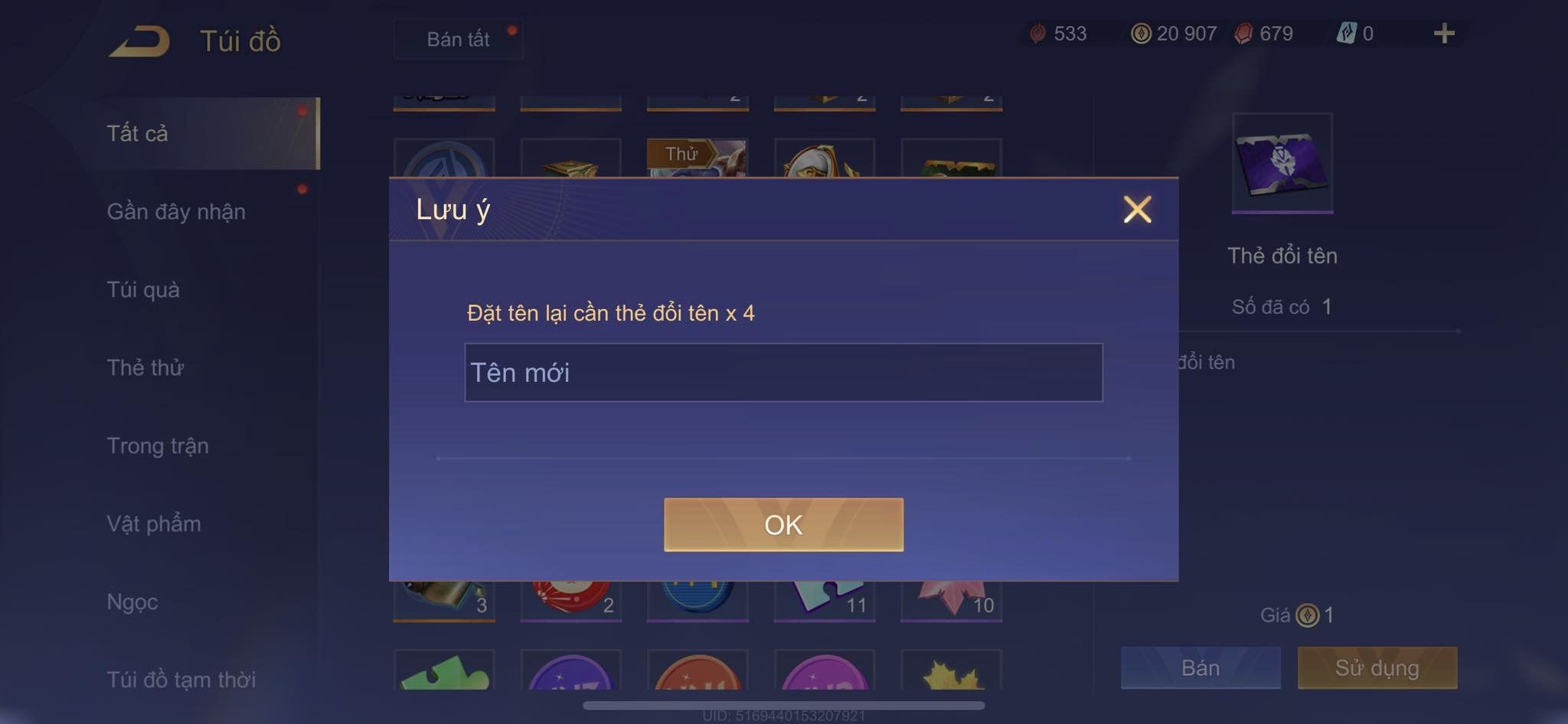Focus the Tên mới input field
This screenshot has height=724, width=1568.
pyautogui.click(x=783, y=373)
